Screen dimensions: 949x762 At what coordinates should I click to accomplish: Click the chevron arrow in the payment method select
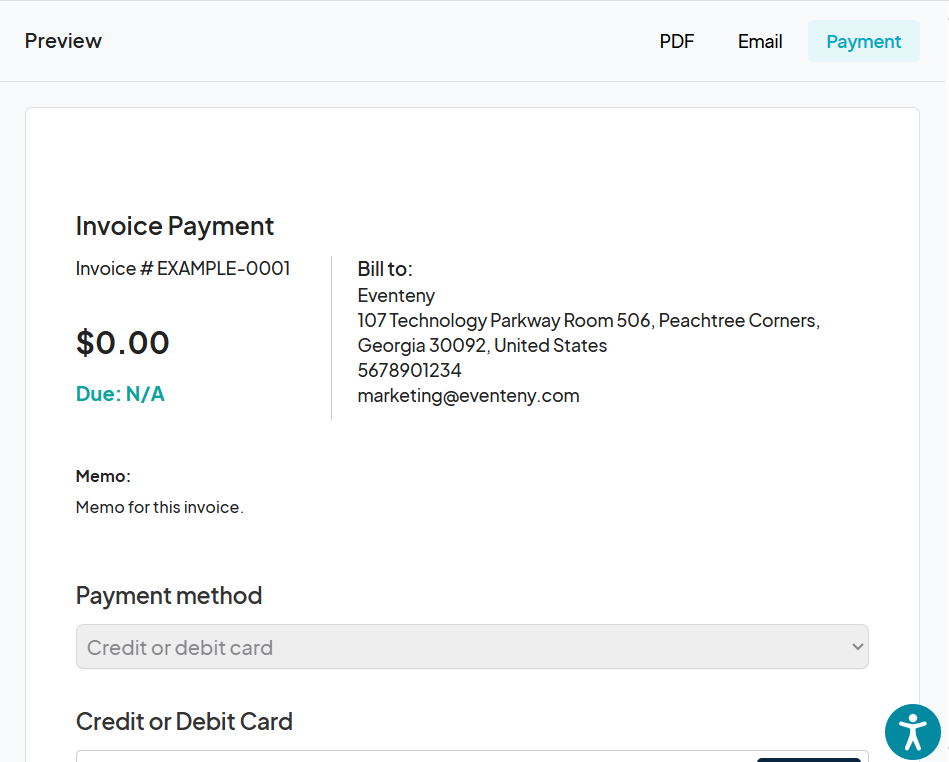click(857, 647)
